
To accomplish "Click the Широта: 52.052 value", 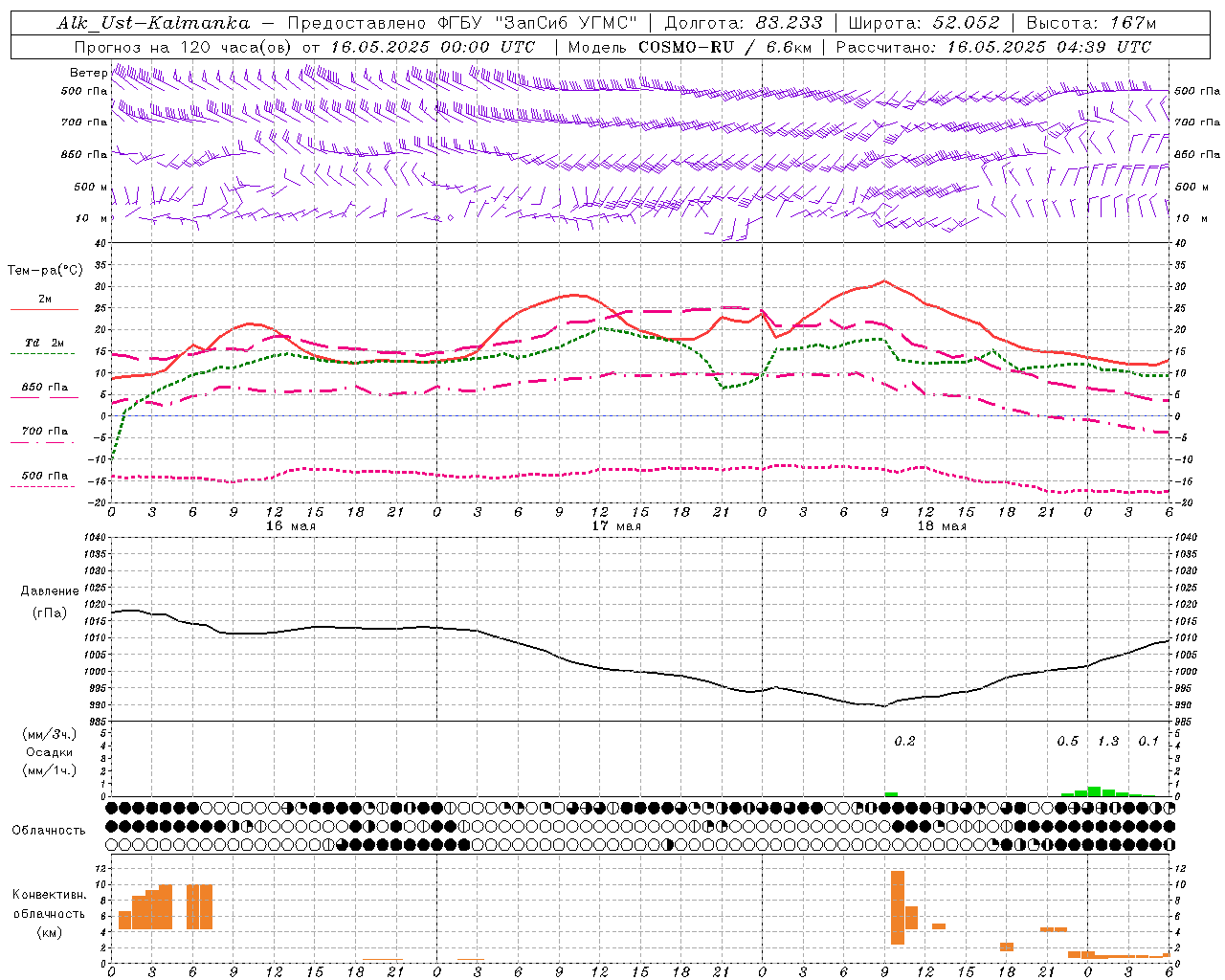I will [x=924, y=23].
